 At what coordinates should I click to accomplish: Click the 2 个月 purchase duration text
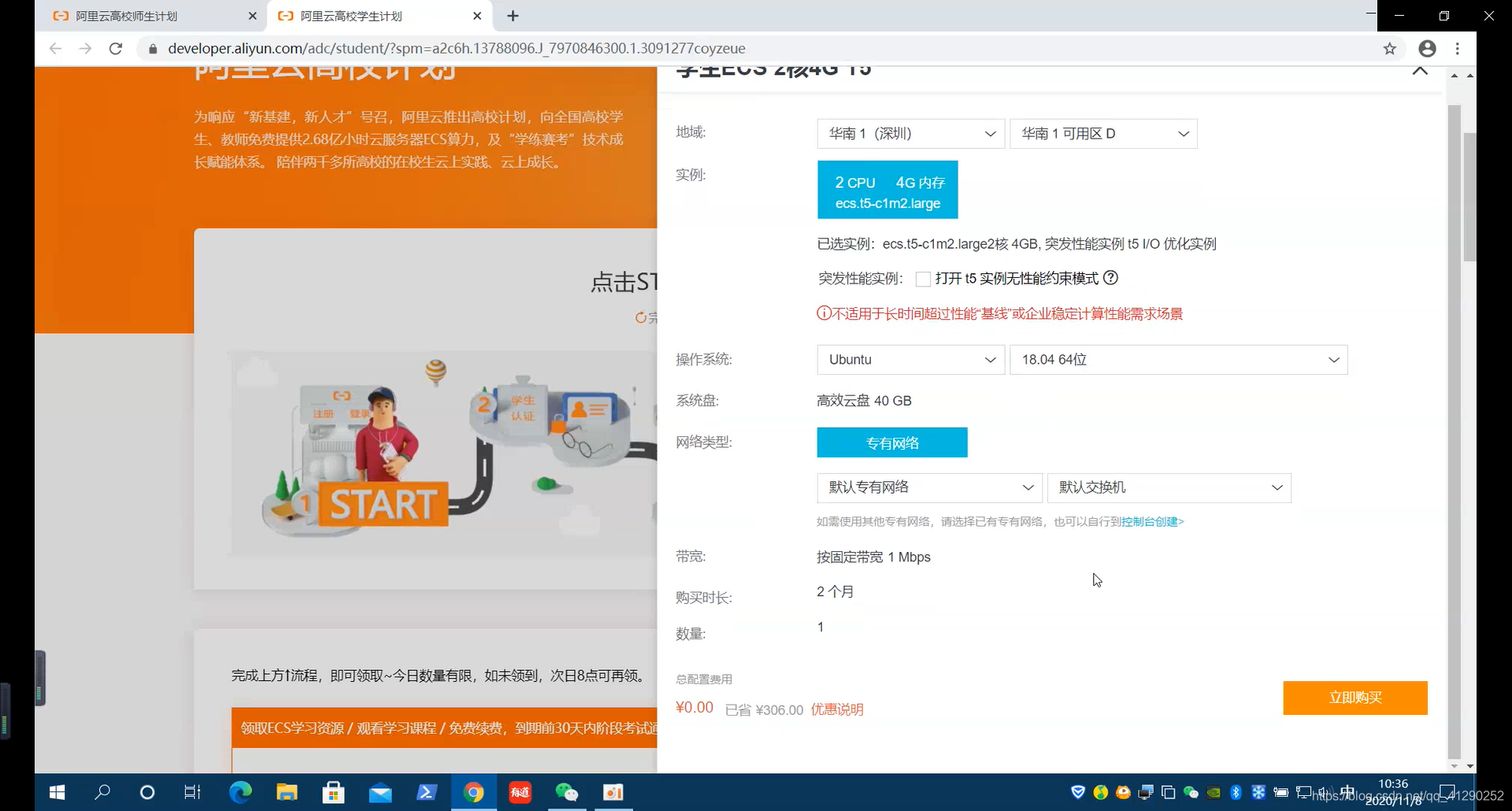point(836,592)
